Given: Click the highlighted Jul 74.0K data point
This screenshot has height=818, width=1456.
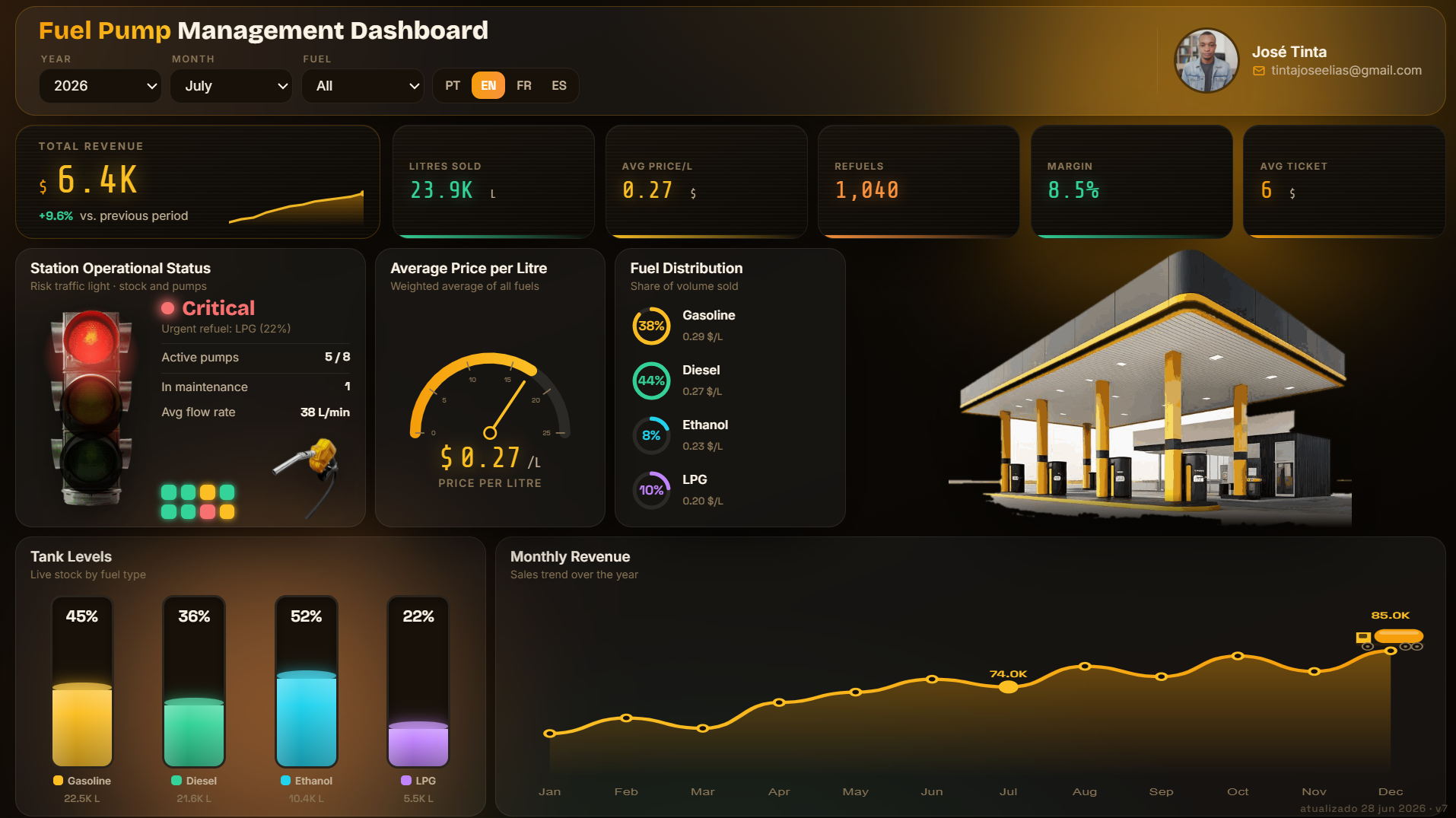Looking at the screenshot, I should coord(1008,687).
